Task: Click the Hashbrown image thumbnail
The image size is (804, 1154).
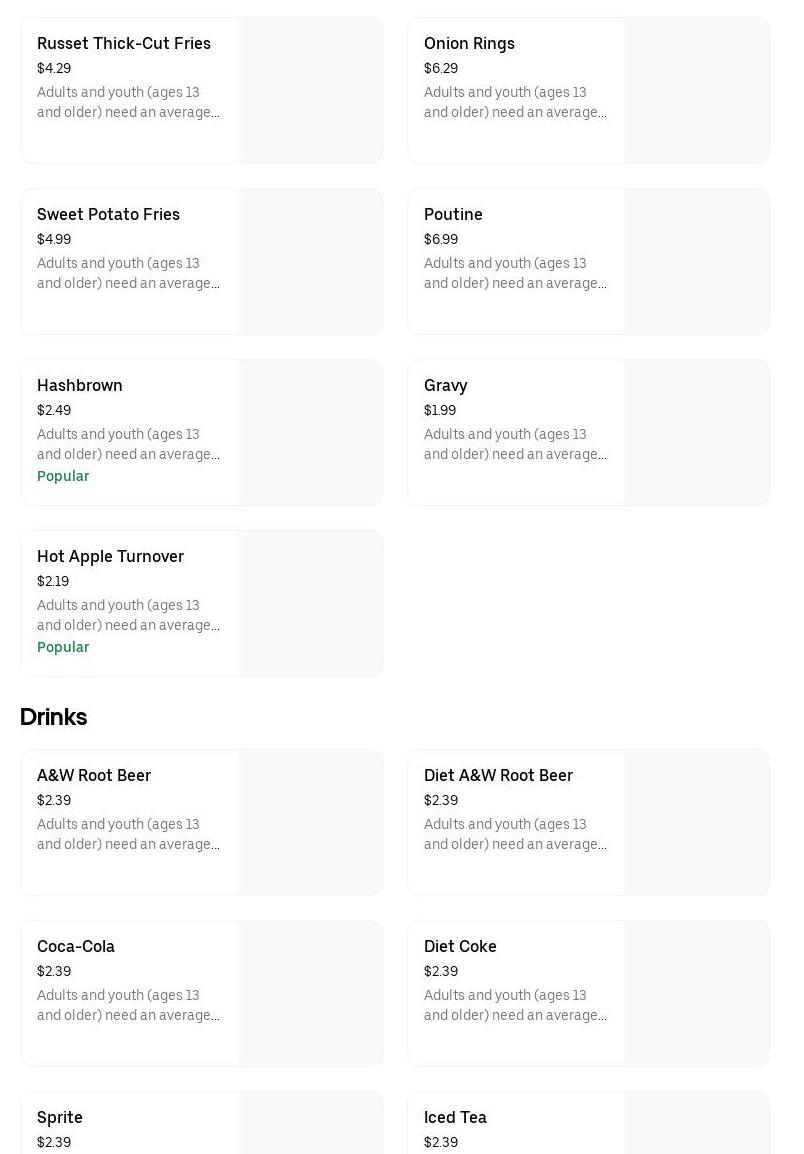Action: pos(309,433)
